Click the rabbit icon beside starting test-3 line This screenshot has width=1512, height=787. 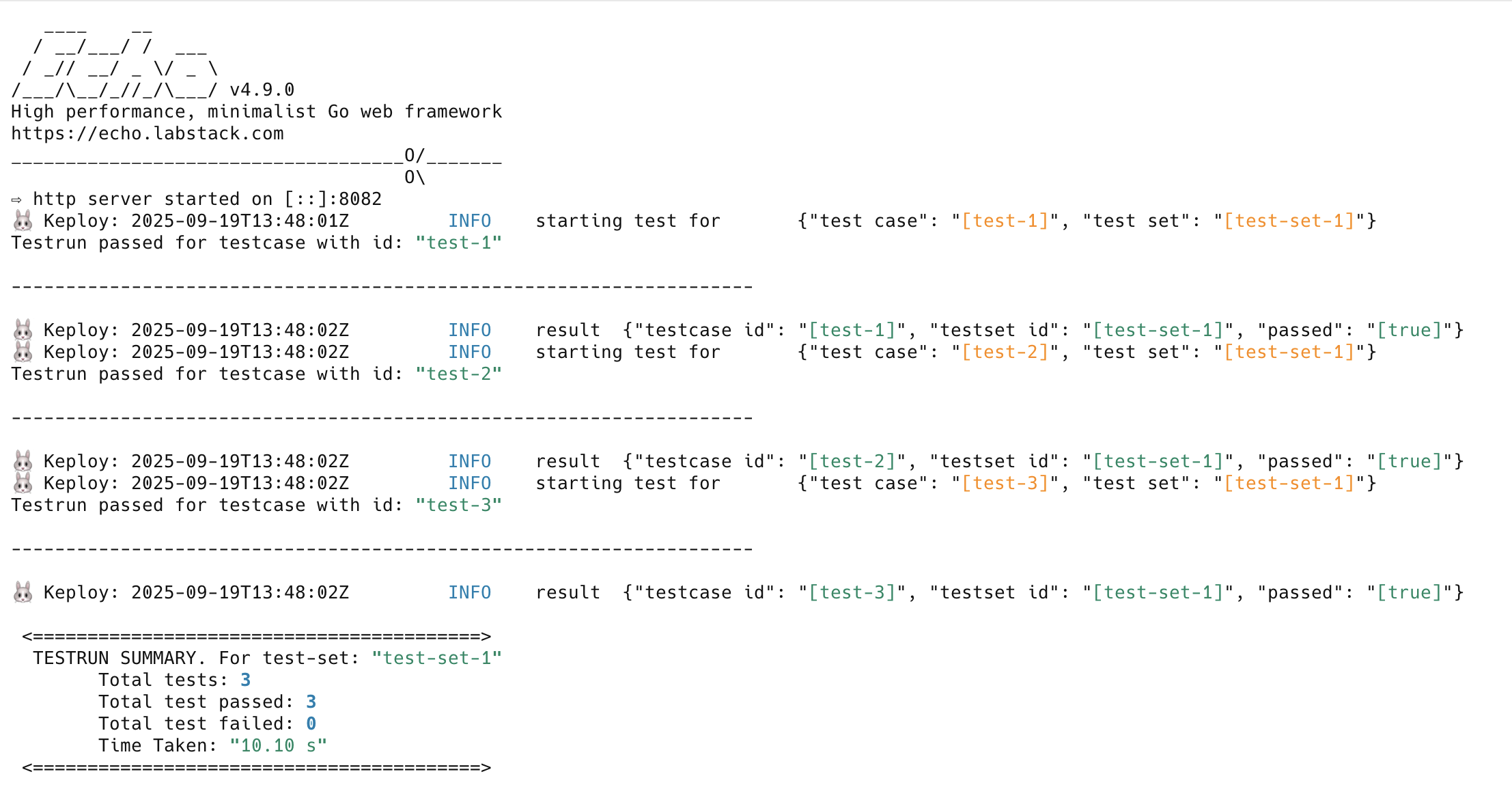point(23,483)
